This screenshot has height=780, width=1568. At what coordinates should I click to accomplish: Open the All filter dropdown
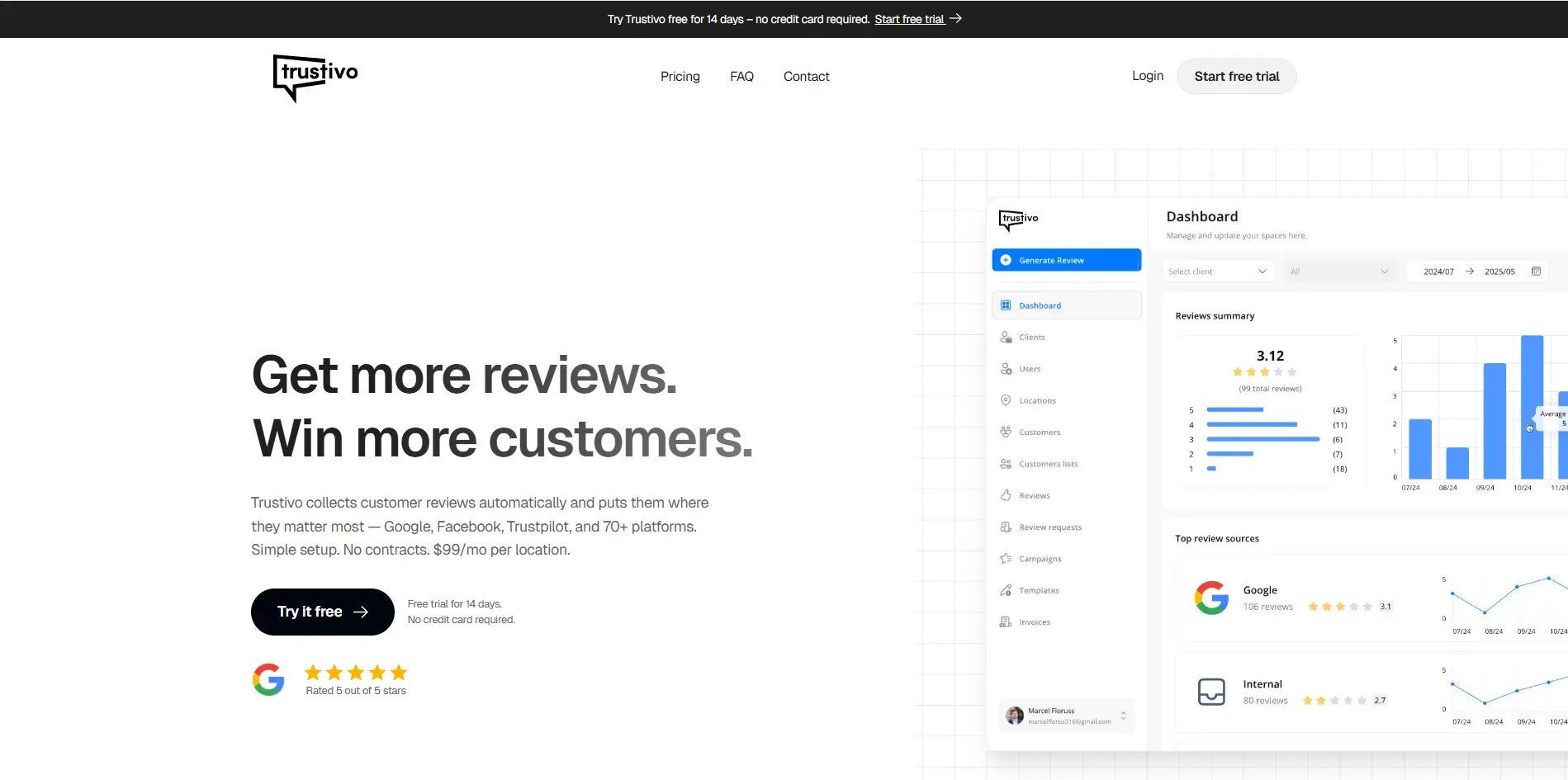[x=1339, y=272]
